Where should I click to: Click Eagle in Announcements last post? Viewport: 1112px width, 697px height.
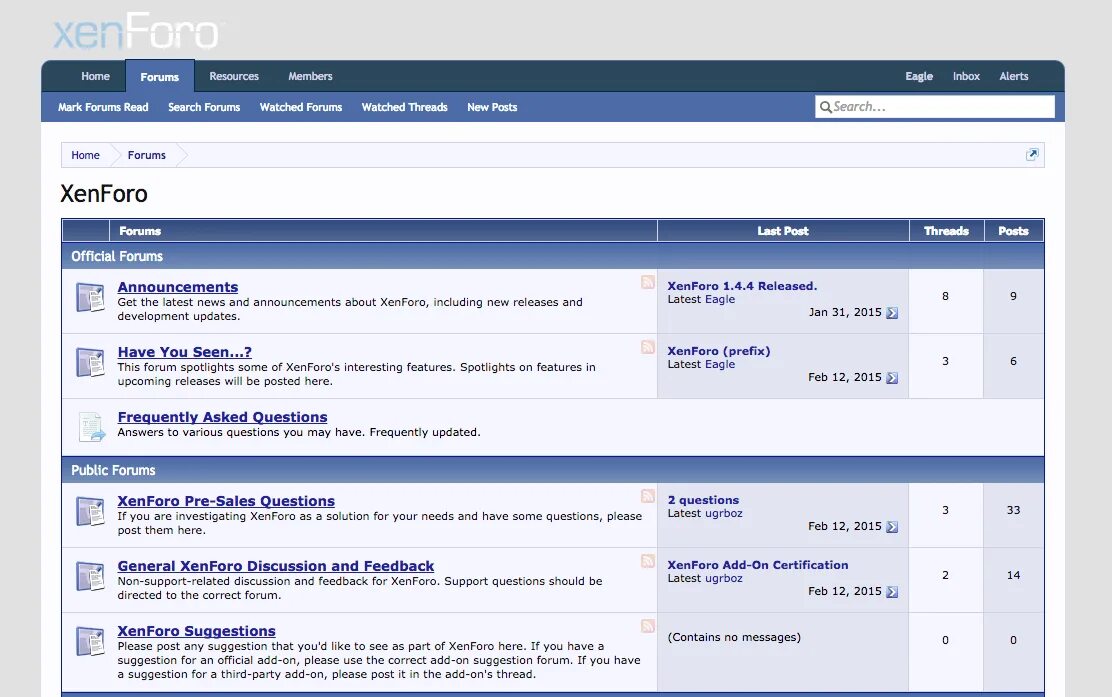pos(720,299)
